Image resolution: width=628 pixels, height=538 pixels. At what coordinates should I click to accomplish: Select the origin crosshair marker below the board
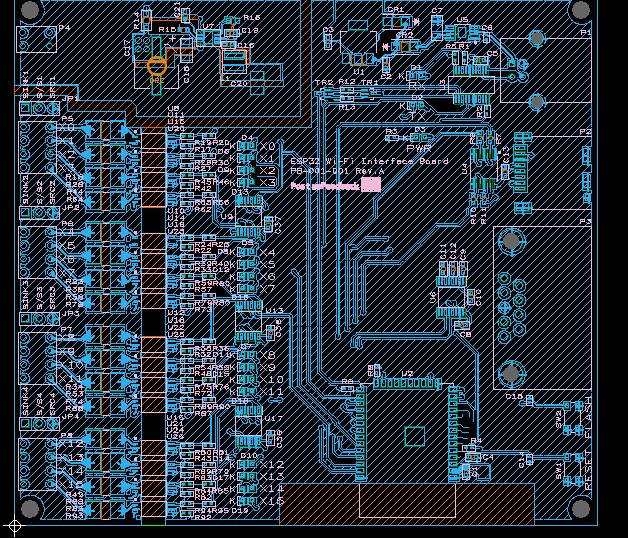15,525
